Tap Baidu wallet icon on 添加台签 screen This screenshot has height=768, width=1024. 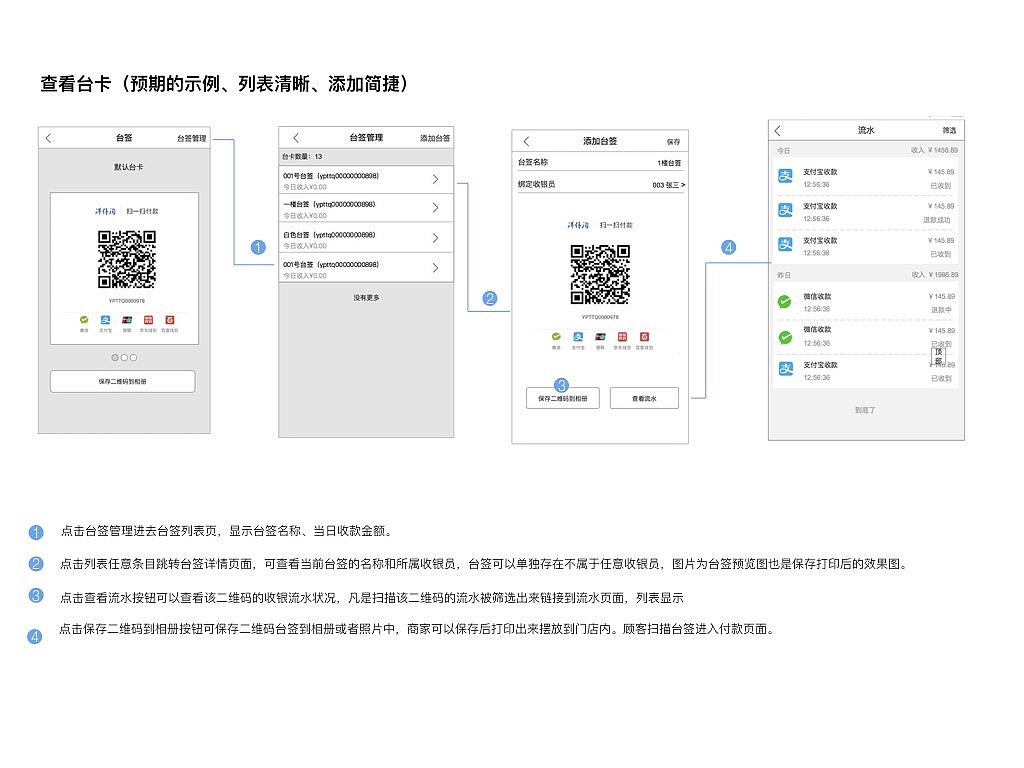point(645,337)
